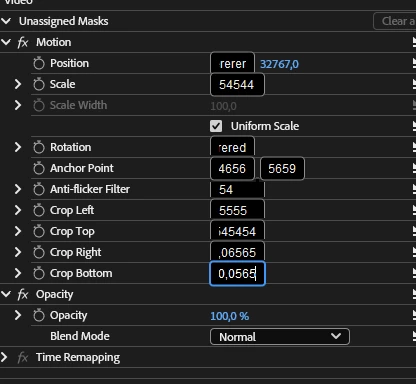Click the Crop Left value 5555
The width and height of the screenshot is (416, 384).
pos(237,210)
